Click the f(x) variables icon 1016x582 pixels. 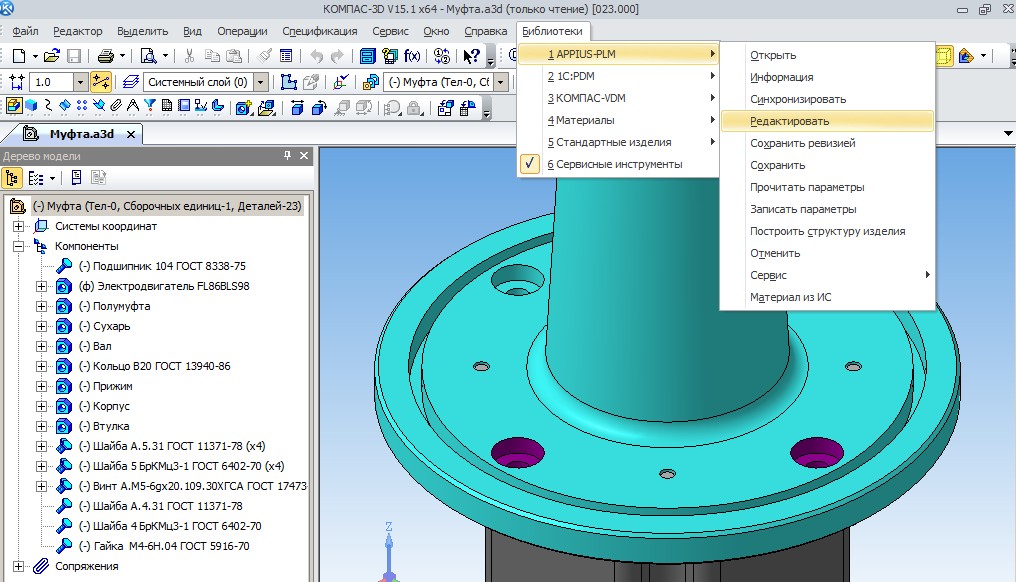[x=411, y=56]
